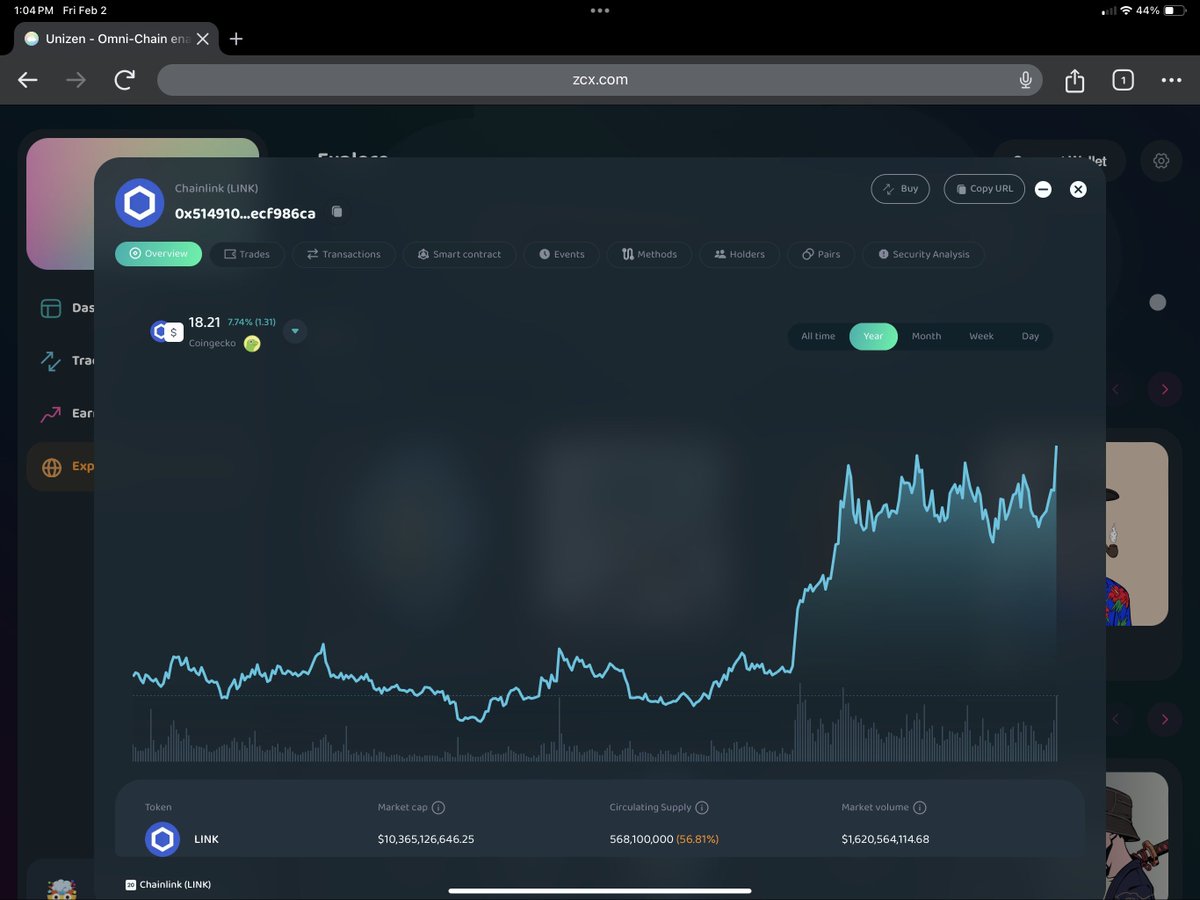Reload the zcx.com page
The height and width of the screenshot is (900, 1200).
point(124,80)
